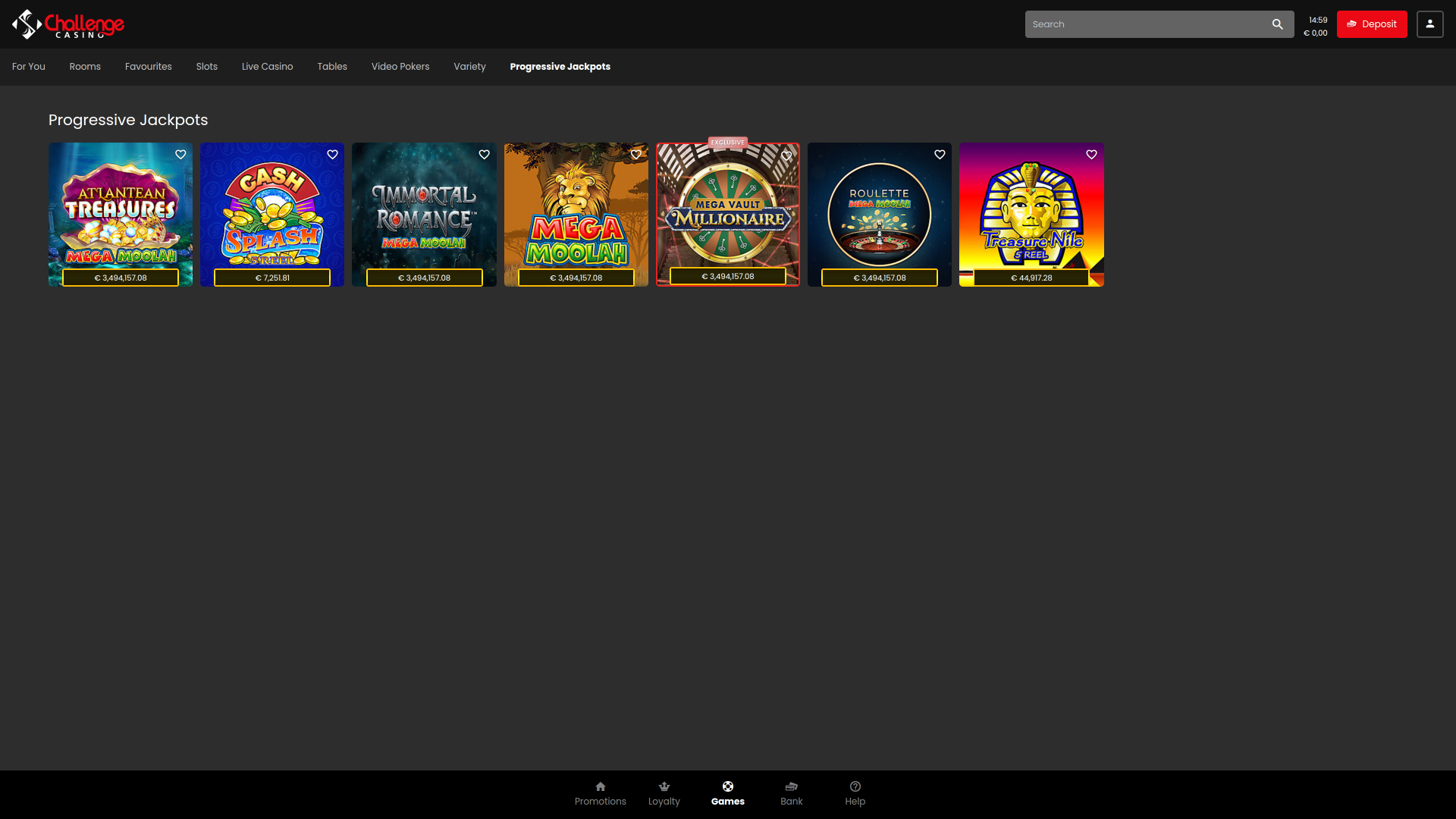This screenshot has width=1456, height=819.
Task: Switch to the Slots tab
Action: coord(206,67)
